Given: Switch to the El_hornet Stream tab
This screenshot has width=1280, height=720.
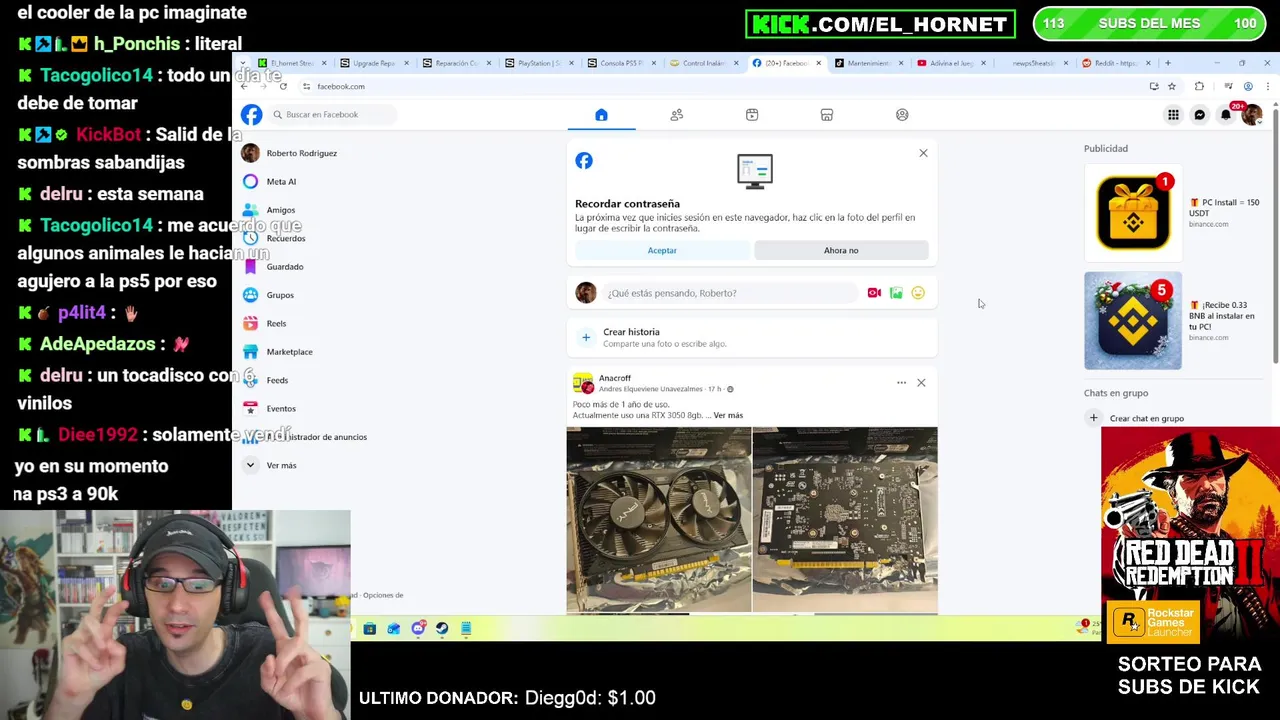Looking at the screenshot, I should (x=291, y=63).
